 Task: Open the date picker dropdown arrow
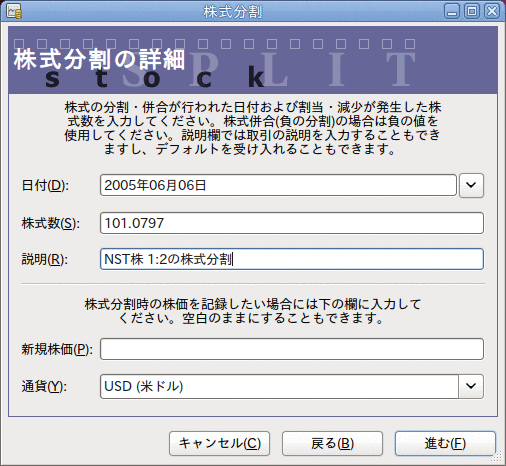click(471, 185)
